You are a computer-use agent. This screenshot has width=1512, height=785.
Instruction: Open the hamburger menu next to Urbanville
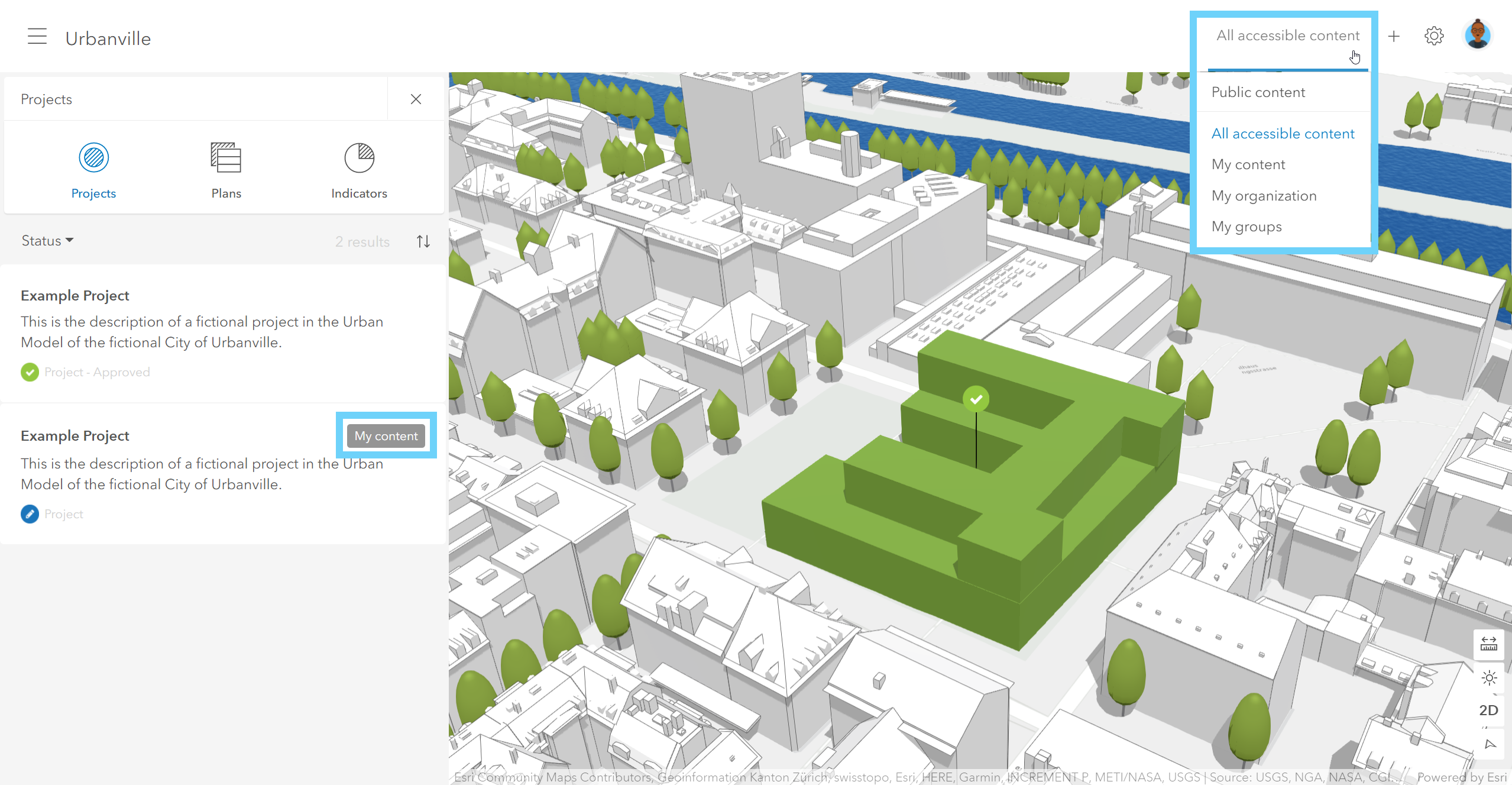coord(37,37)
